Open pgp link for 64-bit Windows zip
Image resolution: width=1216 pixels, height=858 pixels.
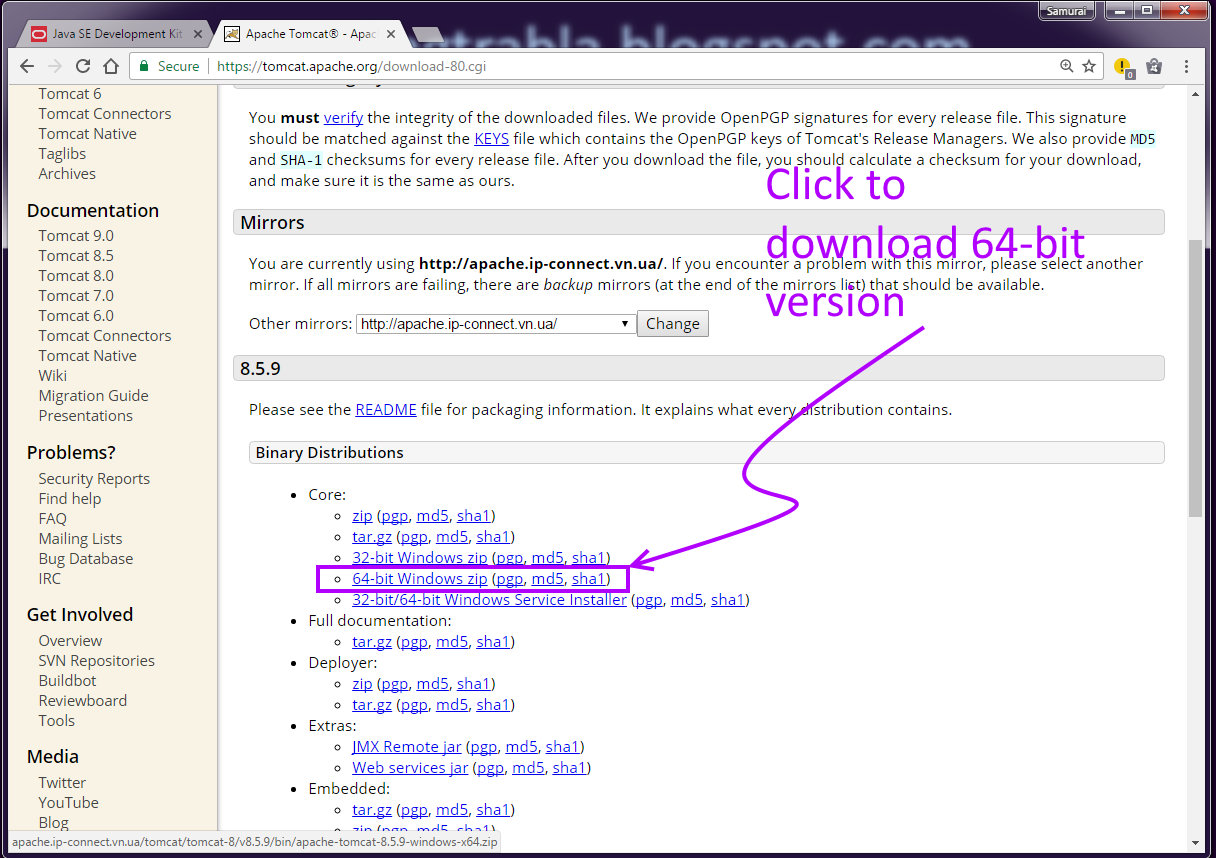coord(510,579)
